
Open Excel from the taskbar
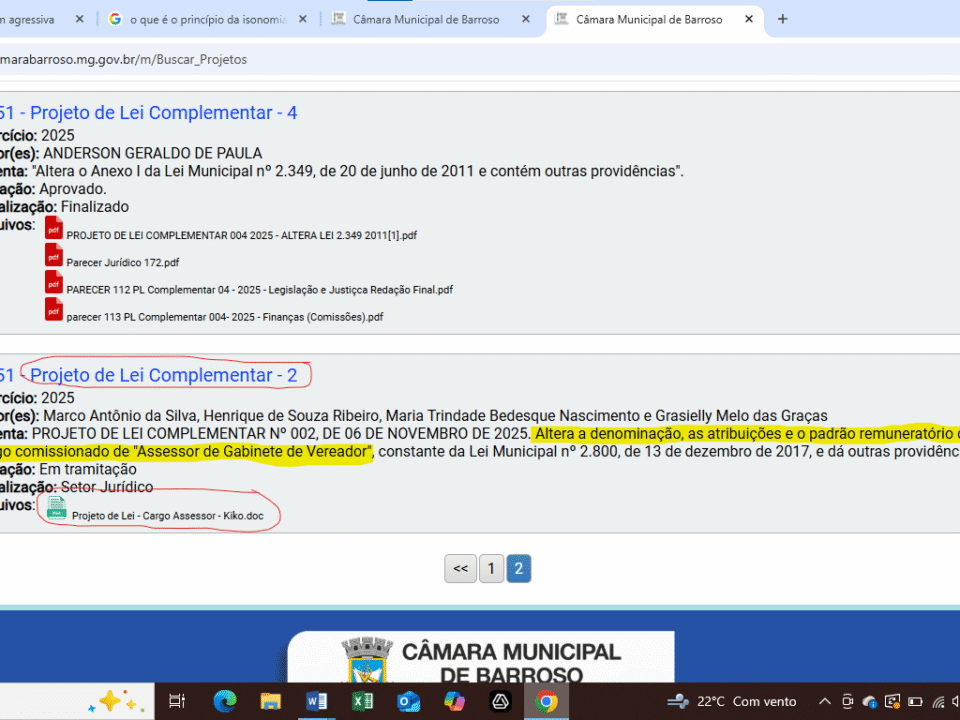point(362,701)
